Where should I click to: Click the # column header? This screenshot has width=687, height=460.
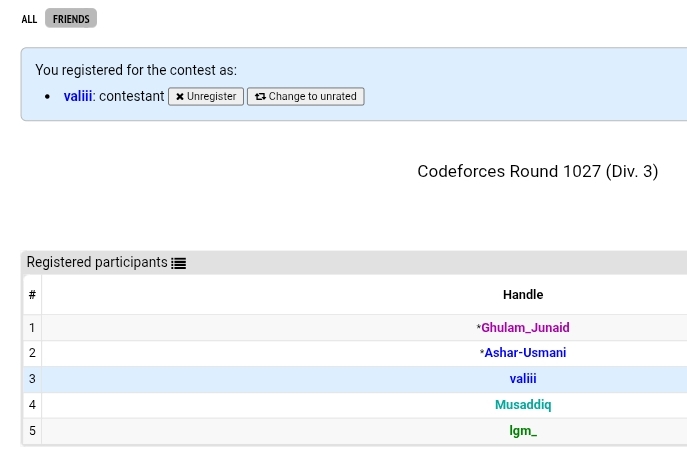click(32, 294)
